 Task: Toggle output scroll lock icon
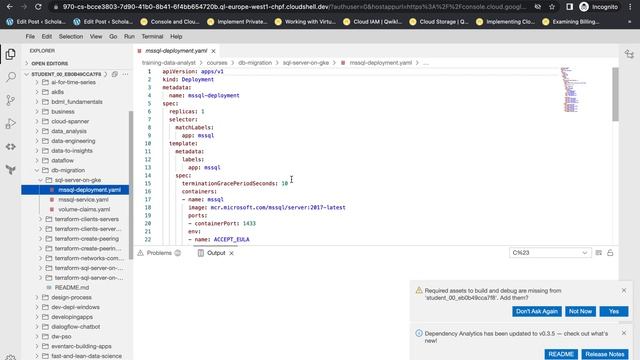point(610,253)
